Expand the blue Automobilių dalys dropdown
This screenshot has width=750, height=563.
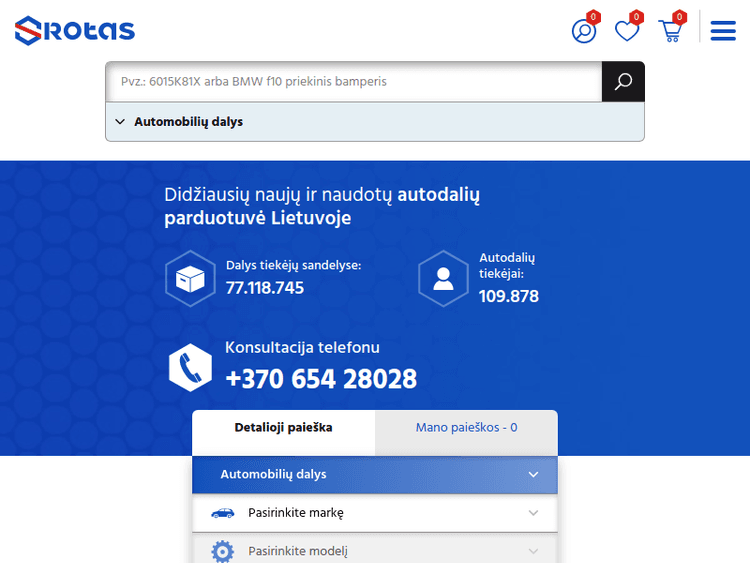click(x=374, y=474)
